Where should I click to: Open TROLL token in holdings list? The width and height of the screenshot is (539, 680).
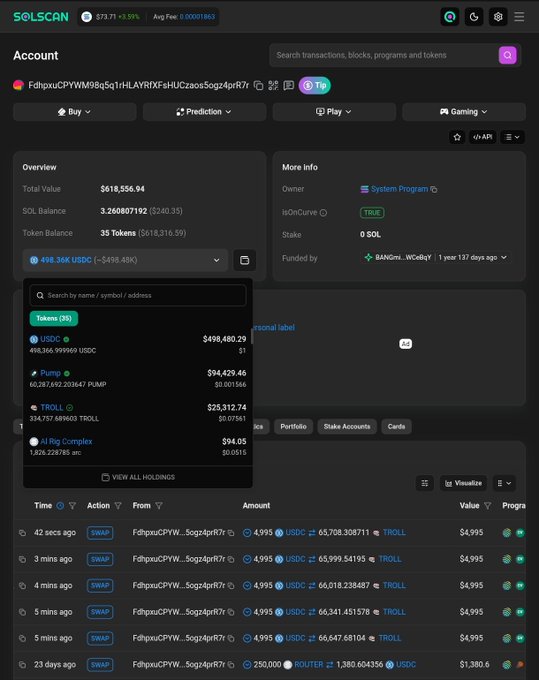pyautogui.click(x=52, y=407)
